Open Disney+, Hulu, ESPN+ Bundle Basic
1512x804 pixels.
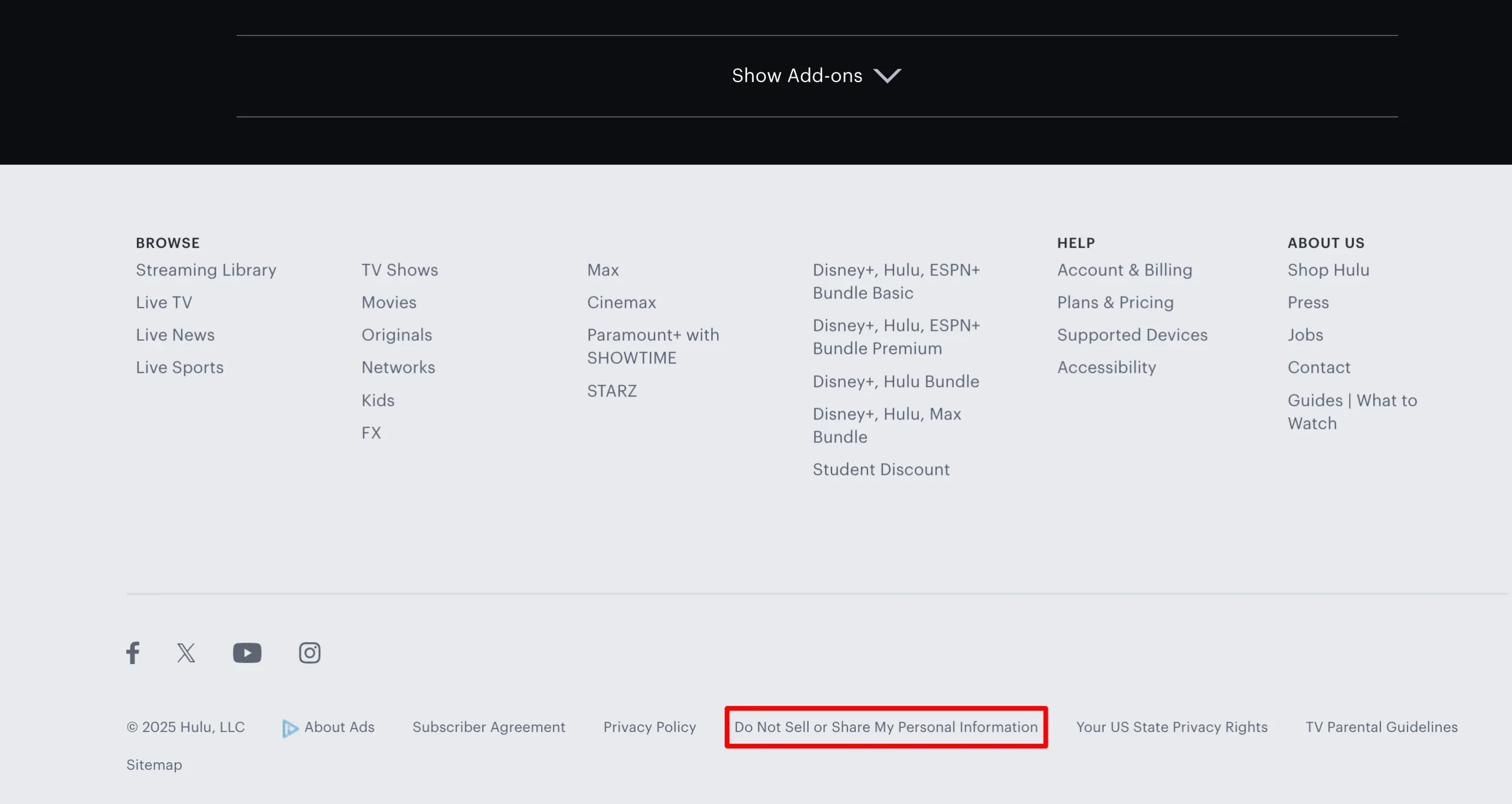click(896, 281)
